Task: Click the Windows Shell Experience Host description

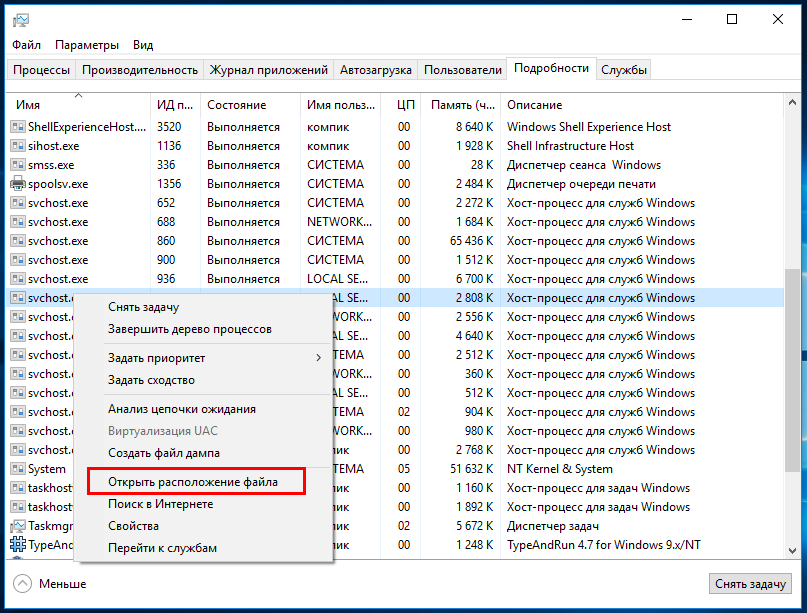Action: tap(589, 127)
